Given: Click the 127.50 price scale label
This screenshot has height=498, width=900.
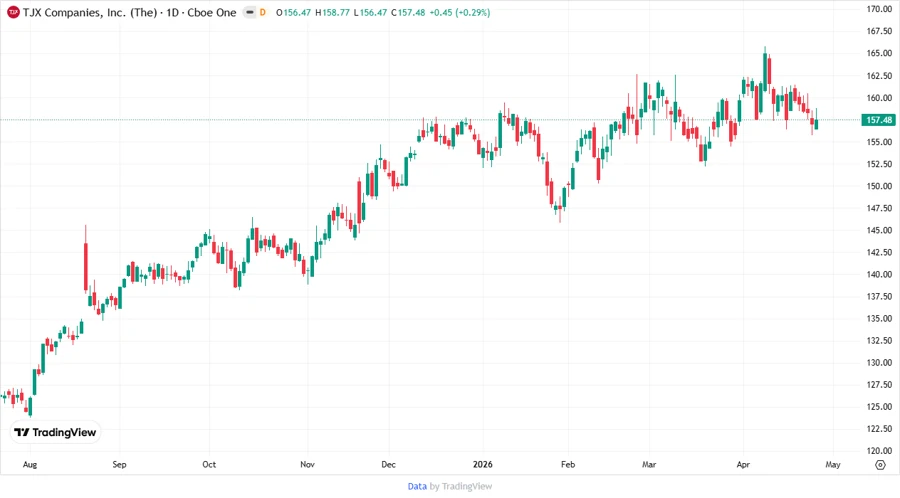Looking at the screenshot, I should pos(879,385).
